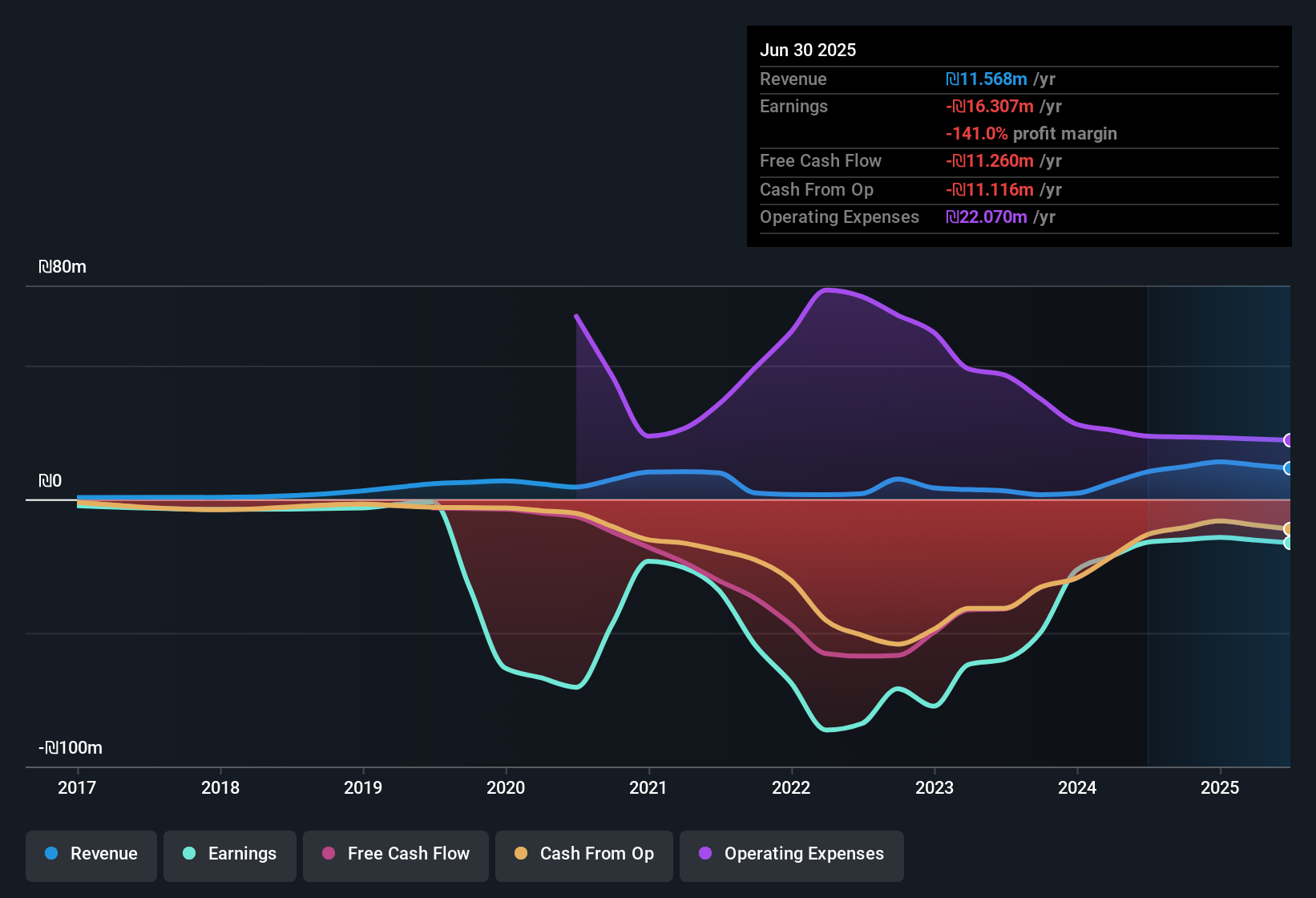Hide the Free Cash Flow line via legend
Image resolution: width=1316 pixels, height=898 pixels.
[x=395, y=854]
